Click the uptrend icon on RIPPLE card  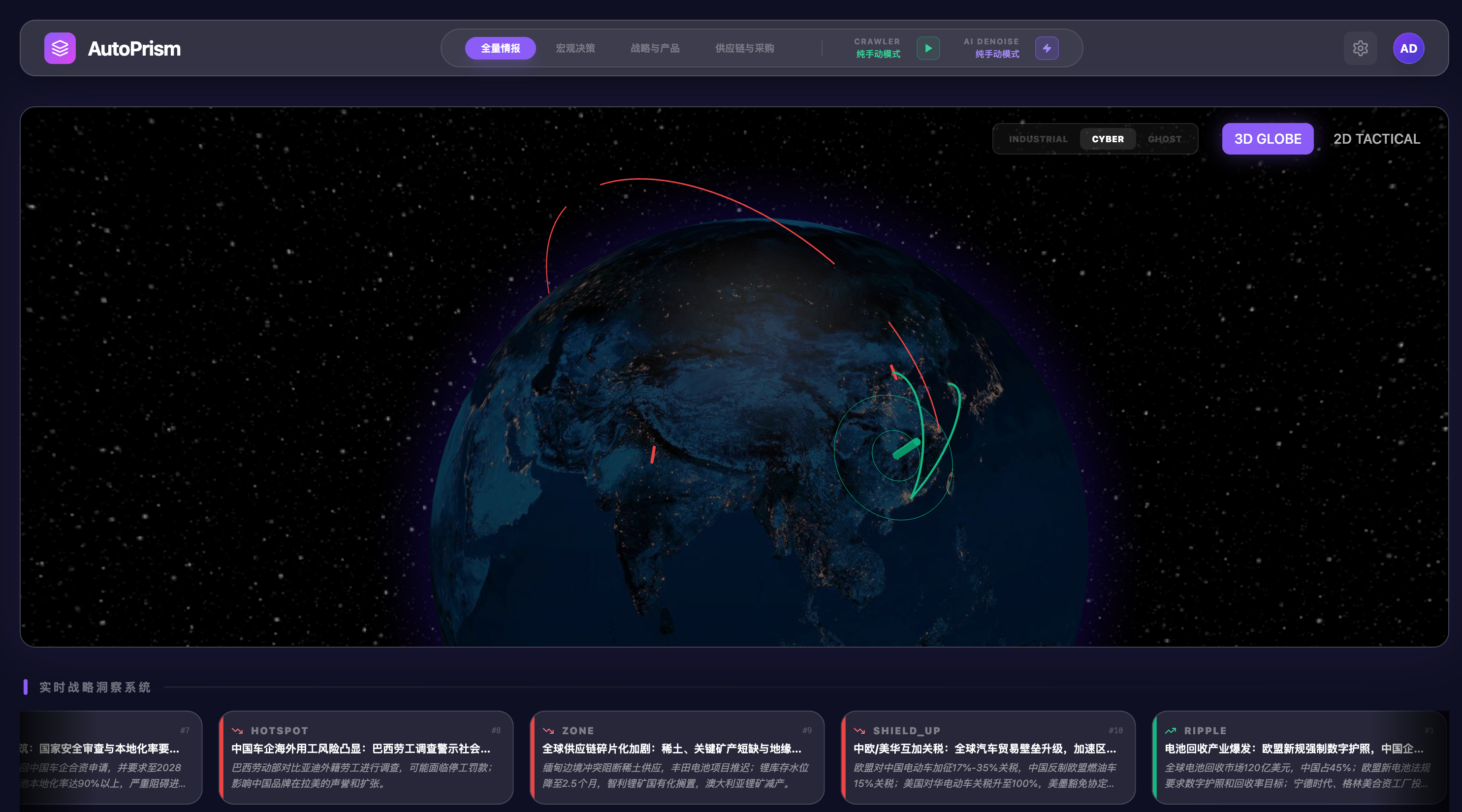click(1170, 731)
